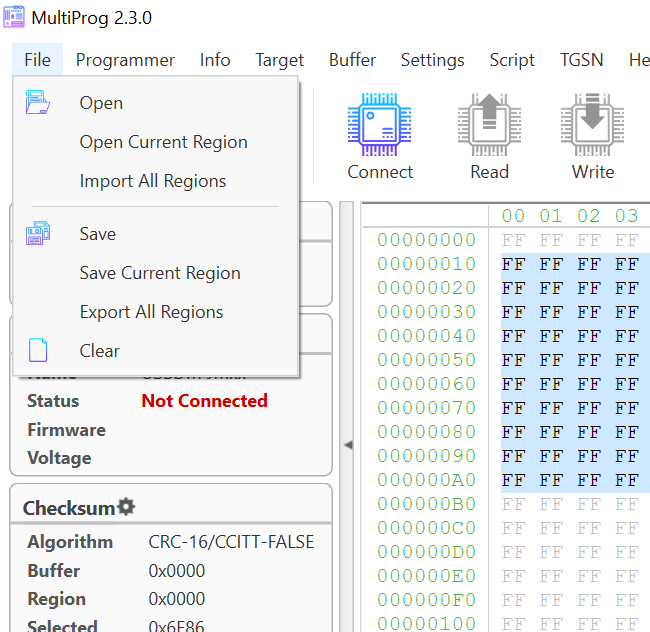
Task: Click the Algorithm label
Action: click(x=70, y=542)
